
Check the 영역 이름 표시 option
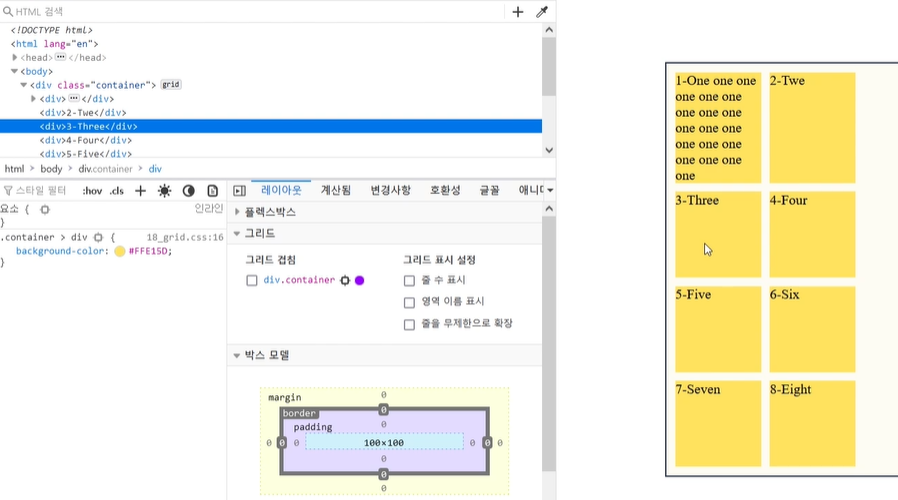pos(409,302)
